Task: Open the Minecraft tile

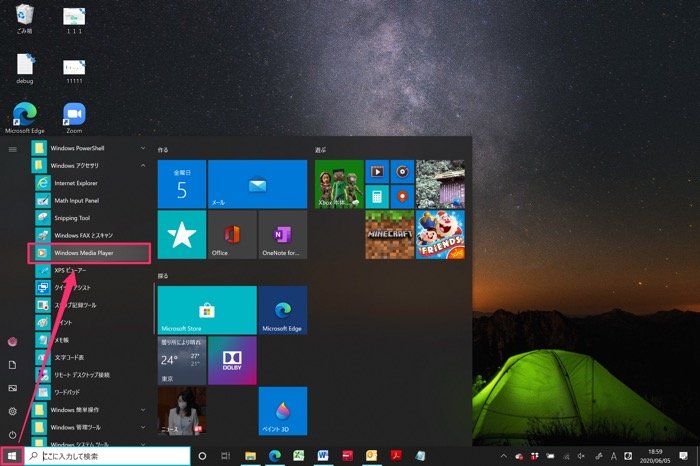Action: (x=390, y=235)
